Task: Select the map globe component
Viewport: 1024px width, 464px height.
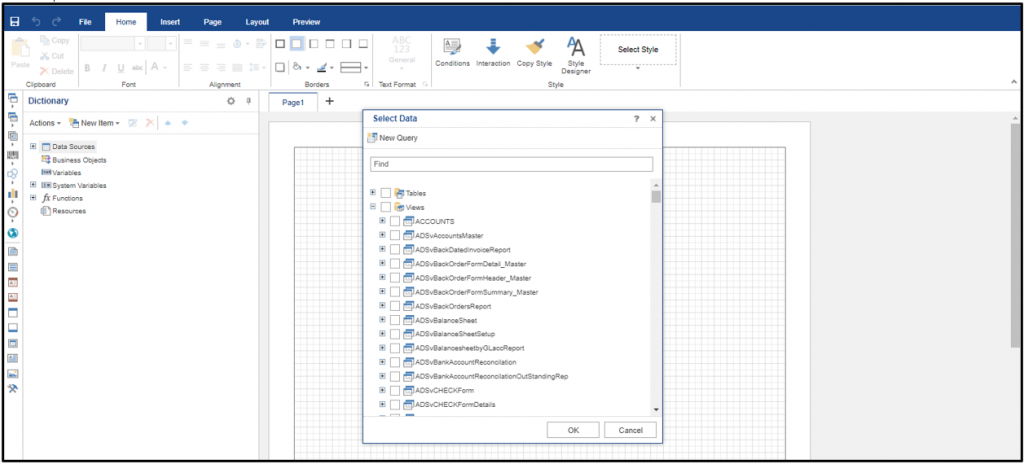Action: click(12, 233)
